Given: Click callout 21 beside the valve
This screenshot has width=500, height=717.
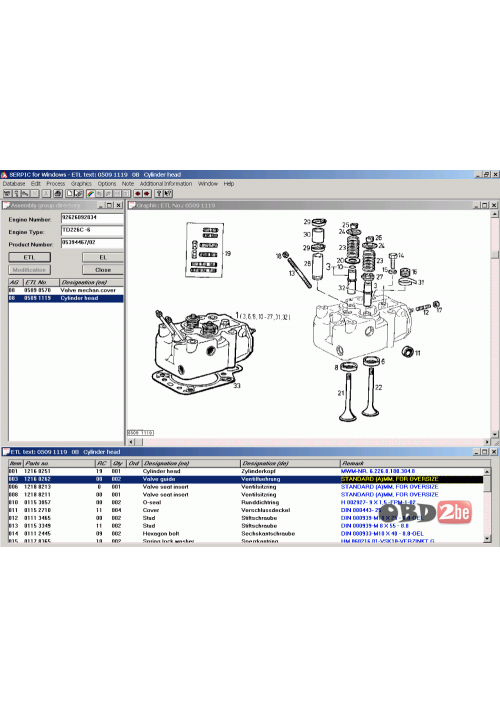Looking at the screenshot, I should [341, 393].
